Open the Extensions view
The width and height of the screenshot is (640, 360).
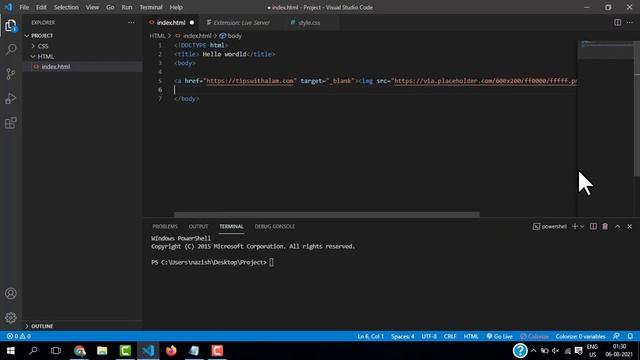pos(11,123)
